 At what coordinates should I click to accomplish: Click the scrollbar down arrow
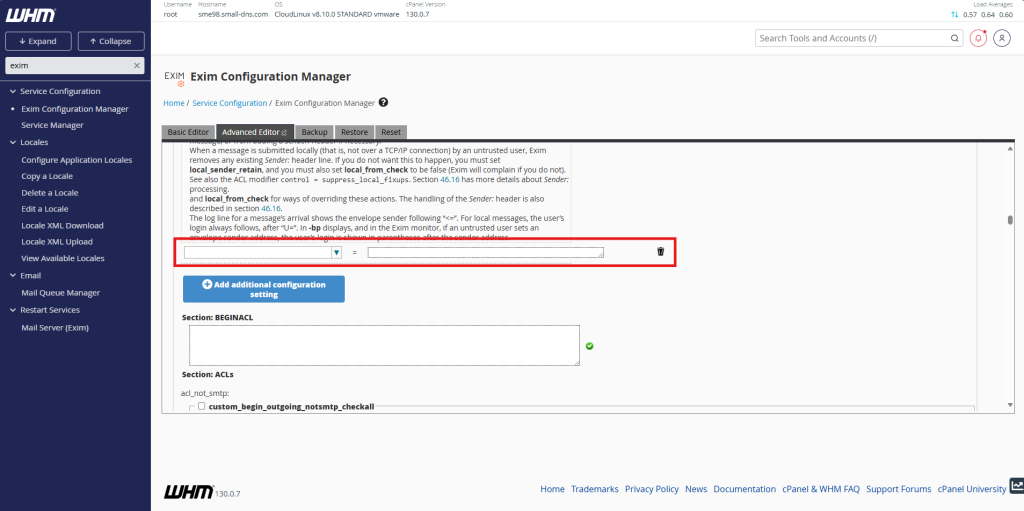pyautogui.click(x=1010, y=405)
